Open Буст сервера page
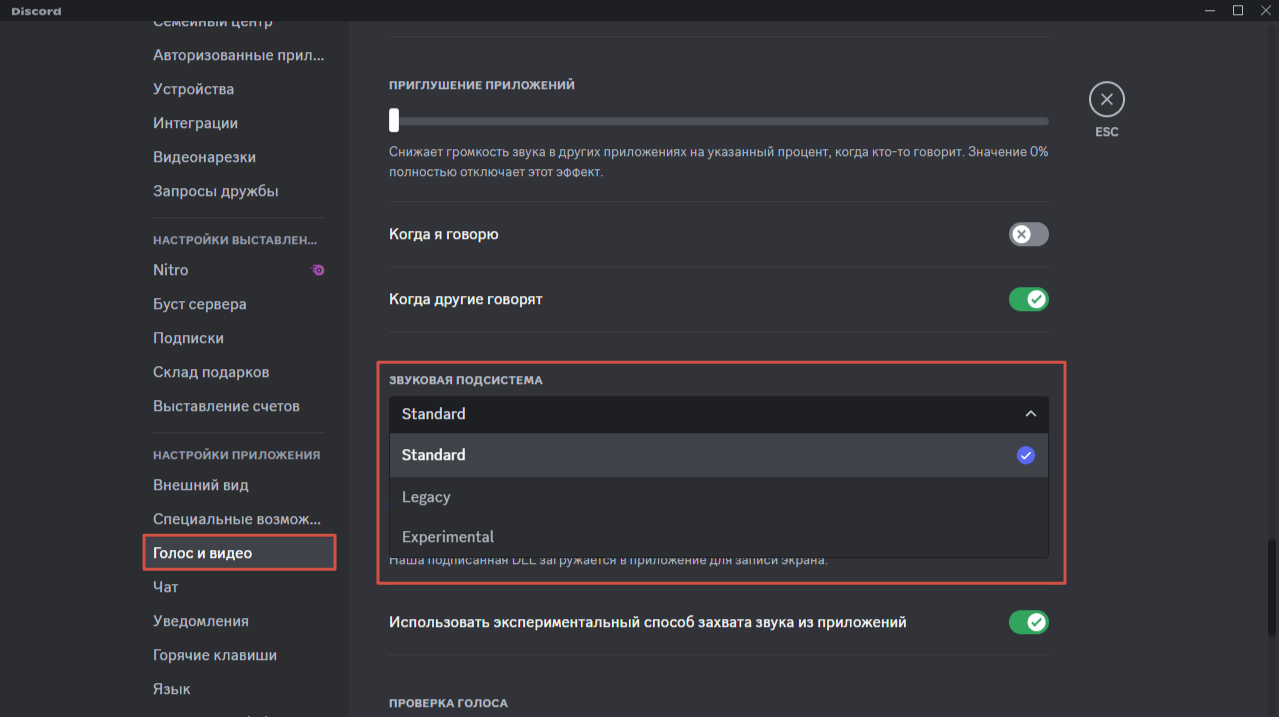Viewport: 1279px width, 717px height. click(x=199, y=304)
